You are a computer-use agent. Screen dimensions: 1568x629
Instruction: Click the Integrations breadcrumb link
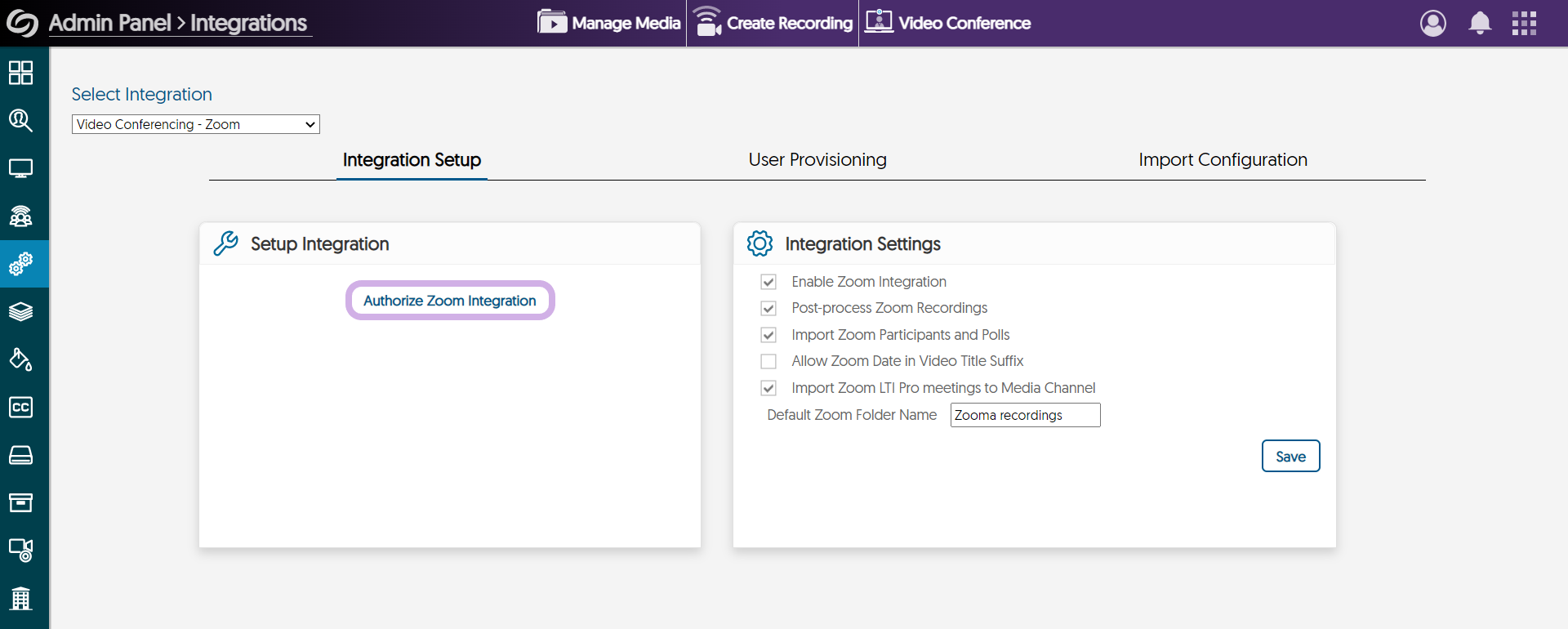point(249,23)
